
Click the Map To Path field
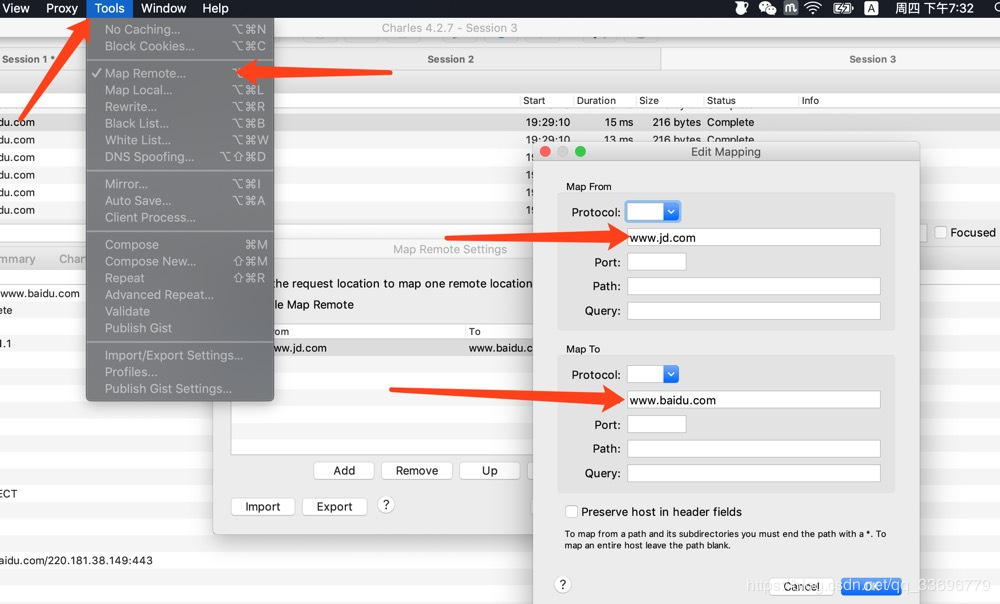tap(754, 448)
